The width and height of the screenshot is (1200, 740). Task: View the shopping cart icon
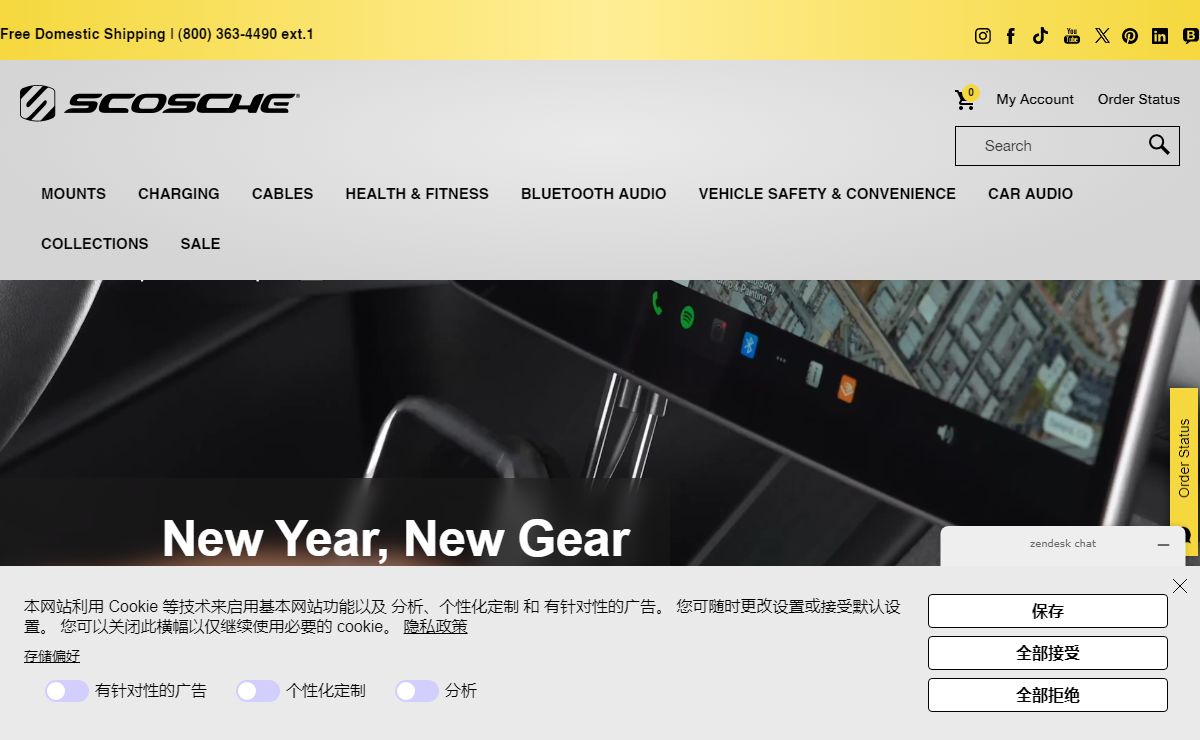click(x=965, y=99)
